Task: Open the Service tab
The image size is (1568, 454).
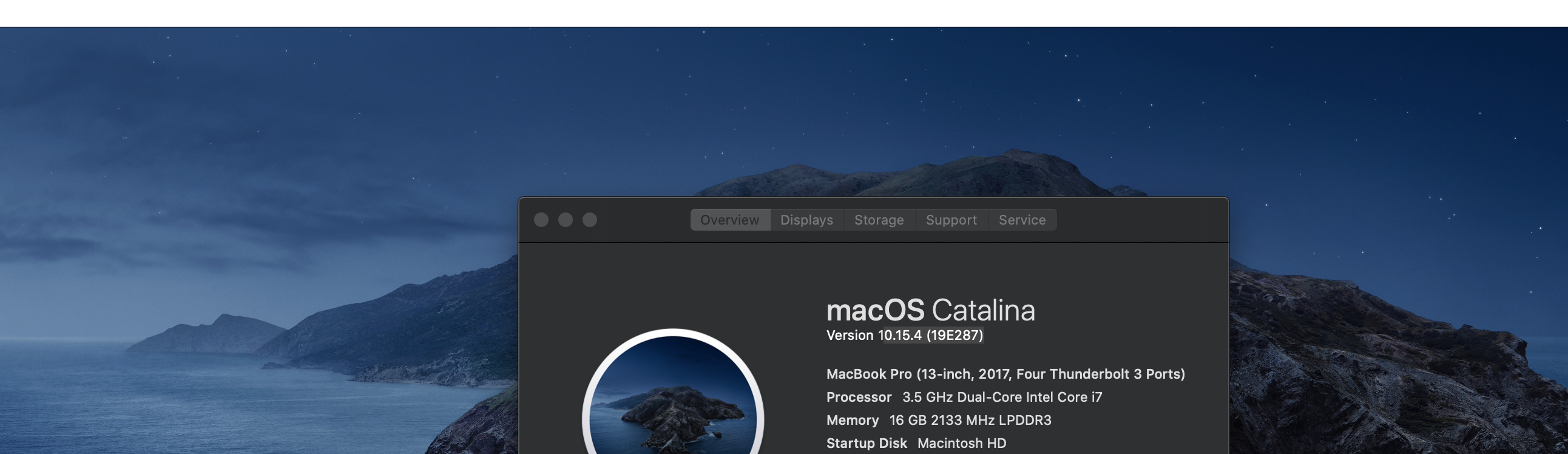Action: (x=1022, y=220)
